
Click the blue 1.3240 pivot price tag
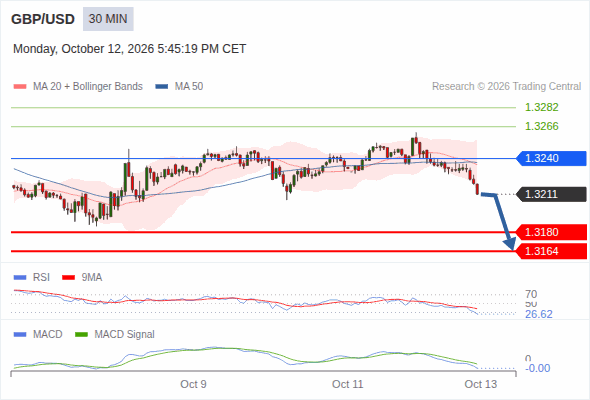551,158
